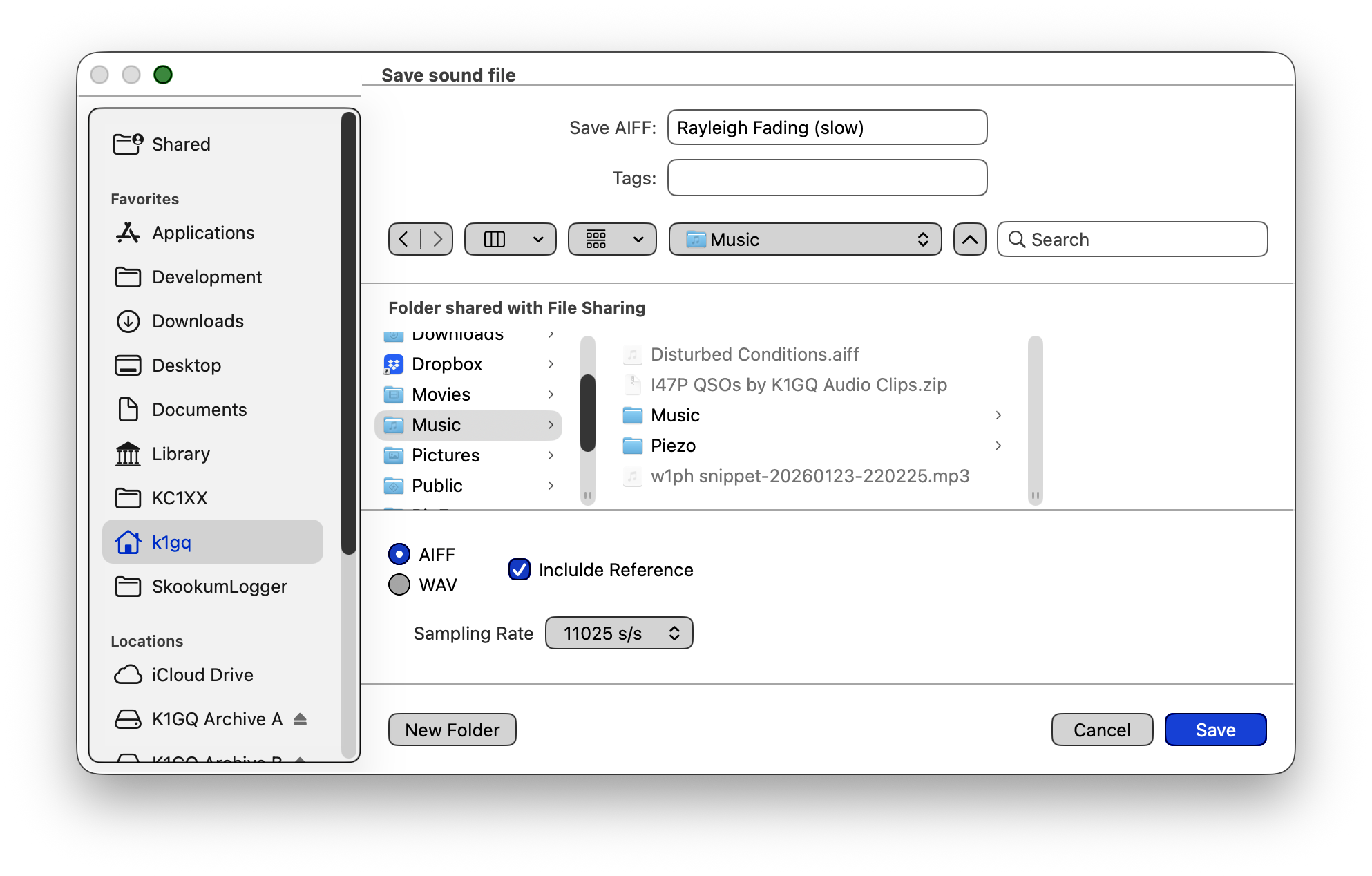Click into the Tags input field
The image size is (1372, 876).
point(827,178)
